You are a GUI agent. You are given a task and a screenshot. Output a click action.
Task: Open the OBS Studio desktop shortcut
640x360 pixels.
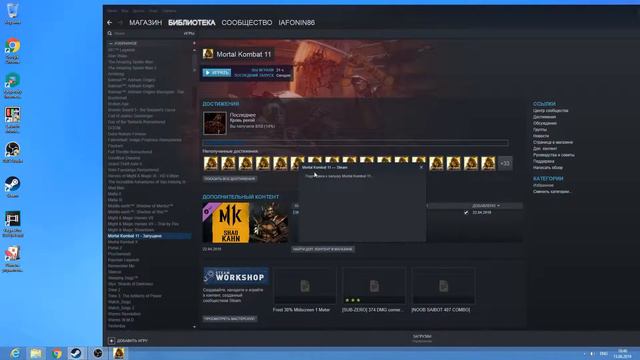13,152
